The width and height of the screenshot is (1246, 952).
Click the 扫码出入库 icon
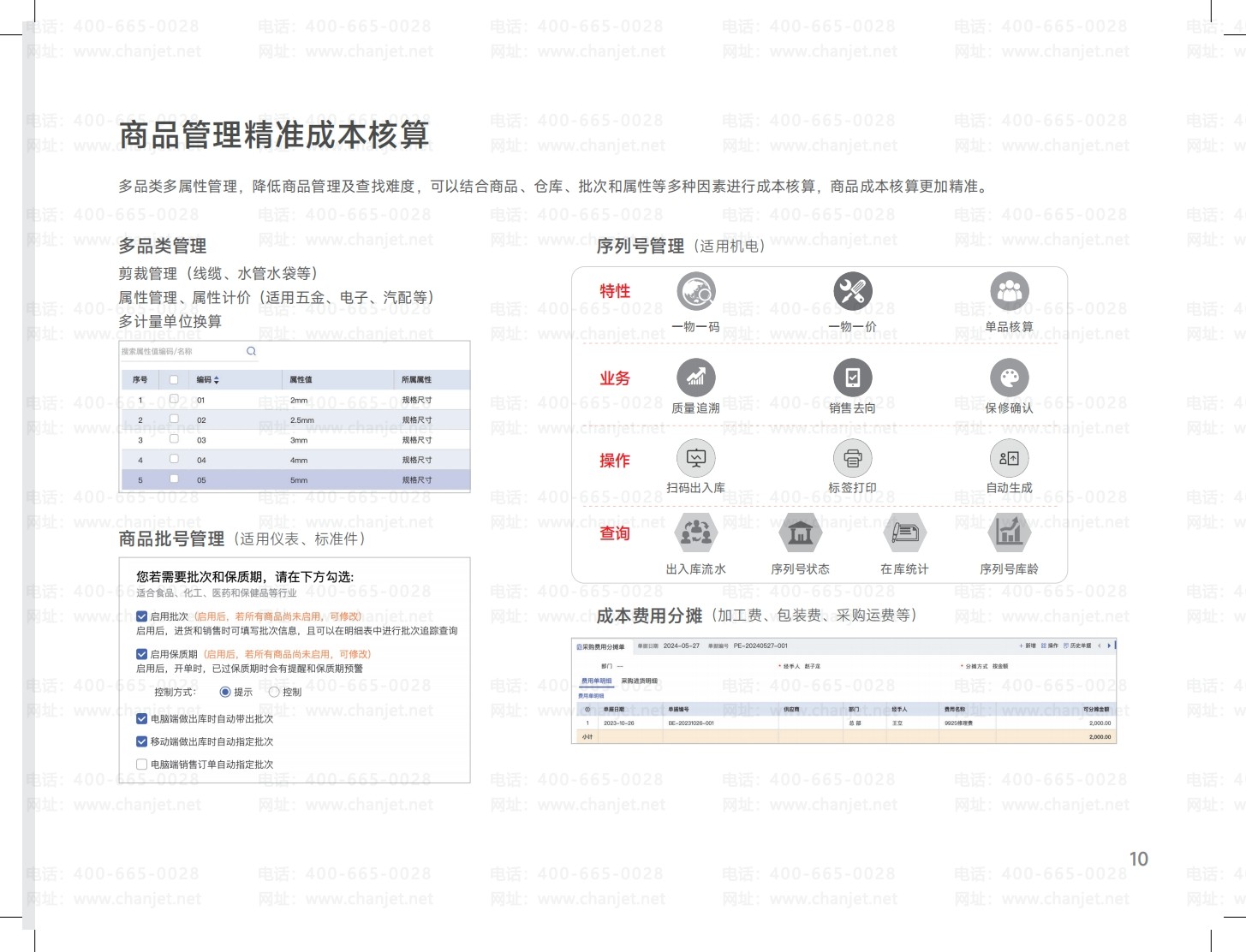click(696, 459)
